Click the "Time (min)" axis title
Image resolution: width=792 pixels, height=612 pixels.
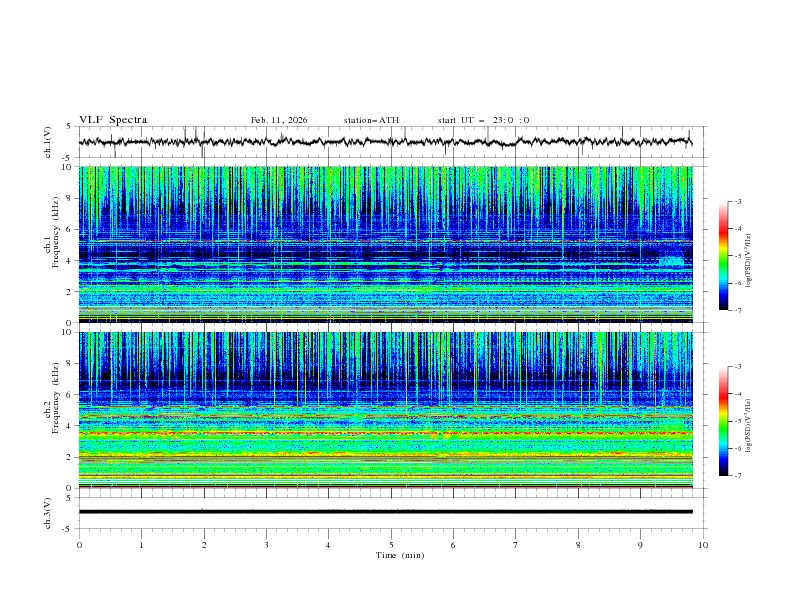click(400, 555)
